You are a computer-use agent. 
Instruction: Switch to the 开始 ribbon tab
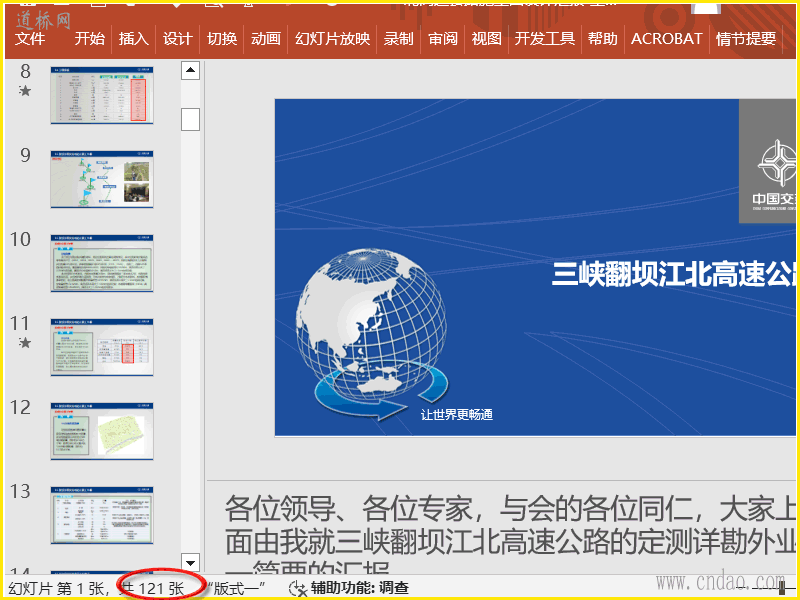pyautogui.click(x=90, y=39)
